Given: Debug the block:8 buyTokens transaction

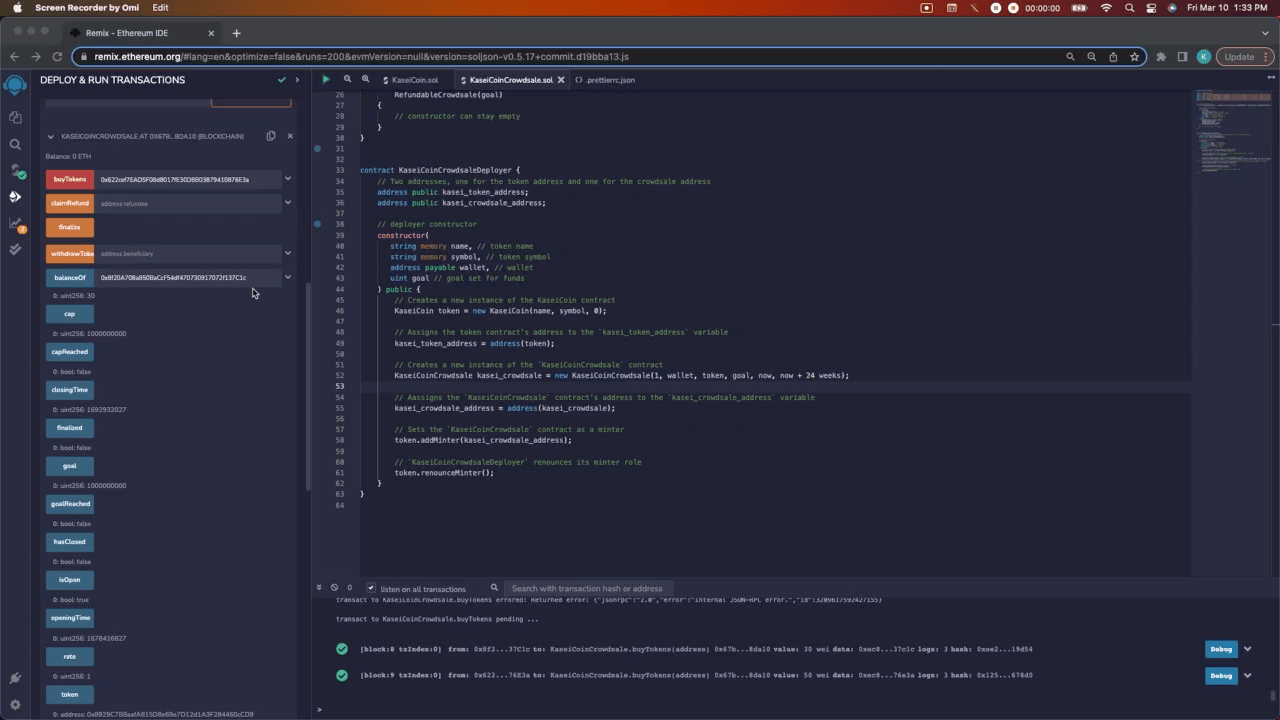Looking at the screenshot, I should click(1221, 649).
